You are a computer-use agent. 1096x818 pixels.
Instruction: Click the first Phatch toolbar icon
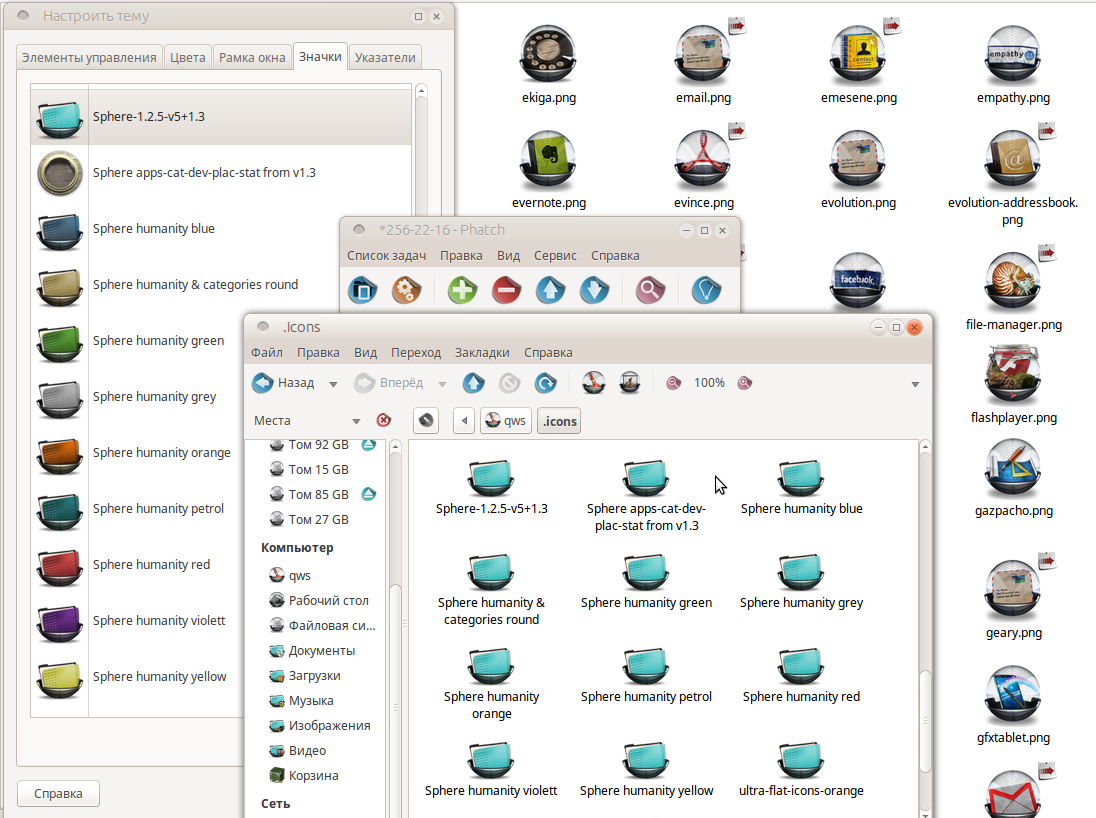(363, 289)
